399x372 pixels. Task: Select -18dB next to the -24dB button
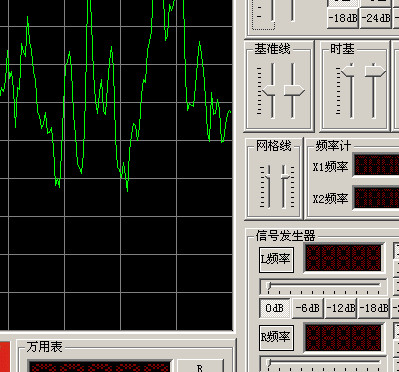click(x=343, y=18)
